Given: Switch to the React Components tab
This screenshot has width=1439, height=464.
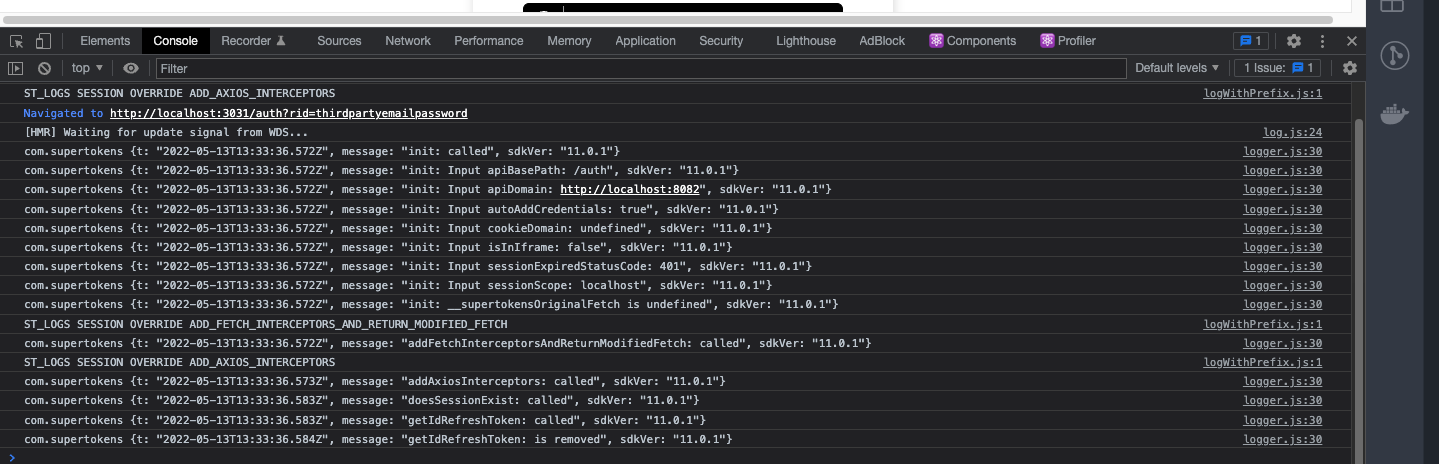Looking at the screenshot, I should pos(972,41).
